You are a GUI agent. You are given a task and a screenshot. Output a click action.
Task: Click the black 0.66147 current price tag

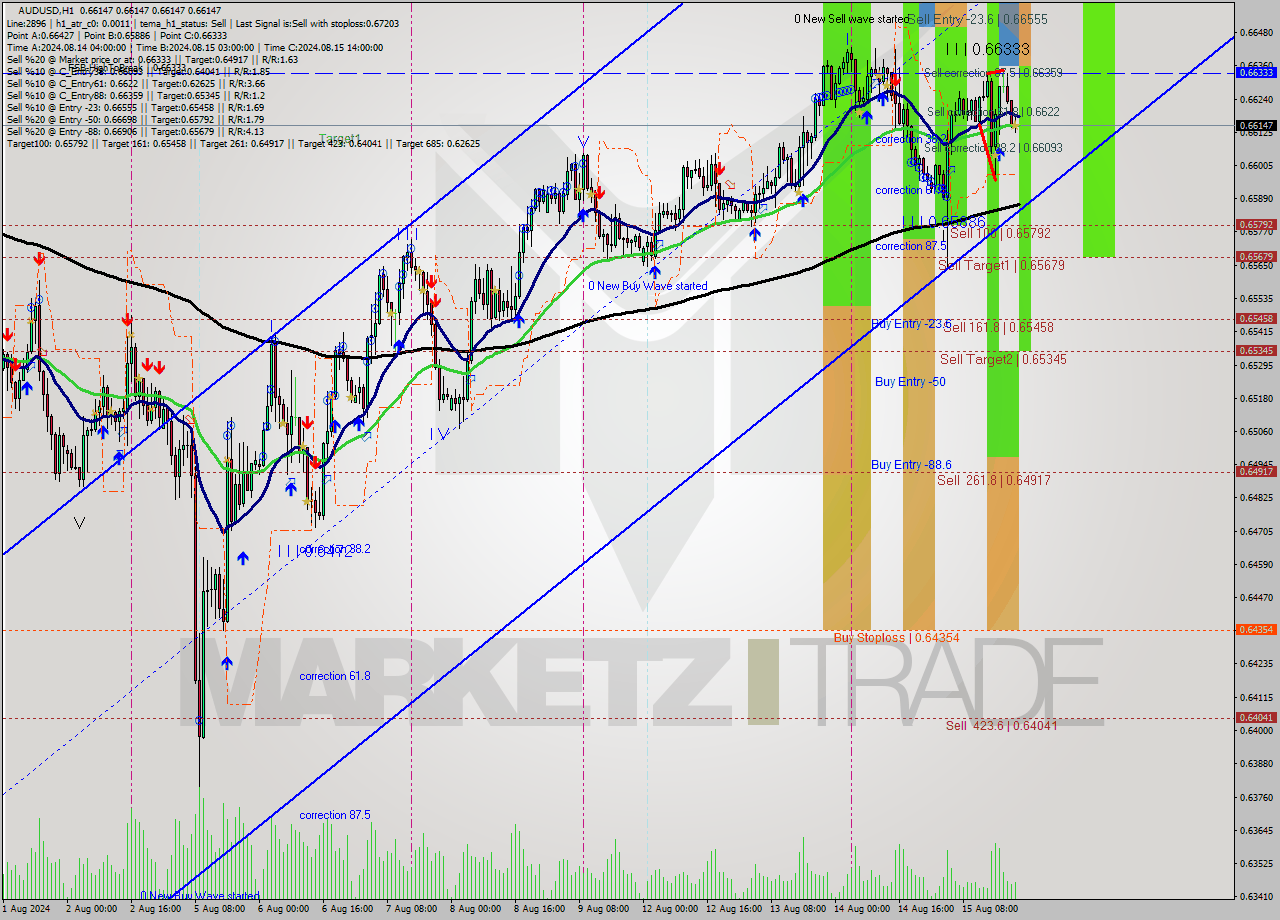[1256, 126]
